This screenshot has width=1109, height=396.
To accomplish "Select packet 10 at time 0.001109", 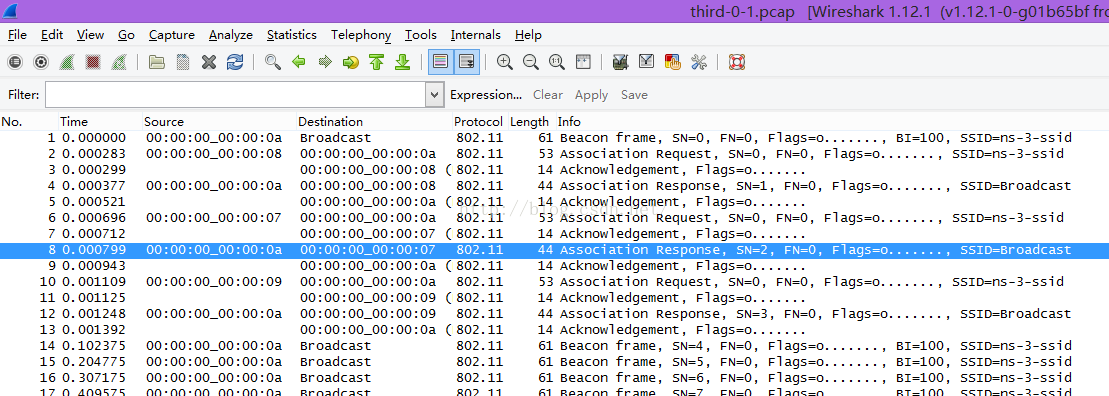I will [x=554, y=281].
